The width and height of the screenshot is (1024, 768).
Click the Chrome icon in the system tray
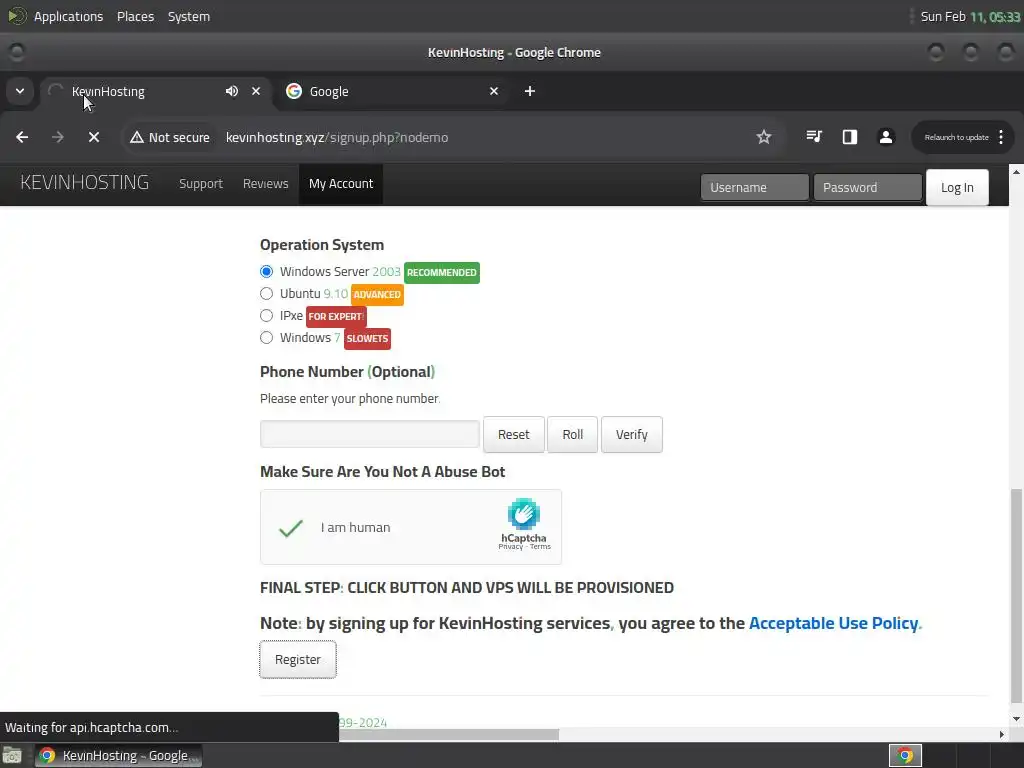pyautogui.click(x=905, y=756)
